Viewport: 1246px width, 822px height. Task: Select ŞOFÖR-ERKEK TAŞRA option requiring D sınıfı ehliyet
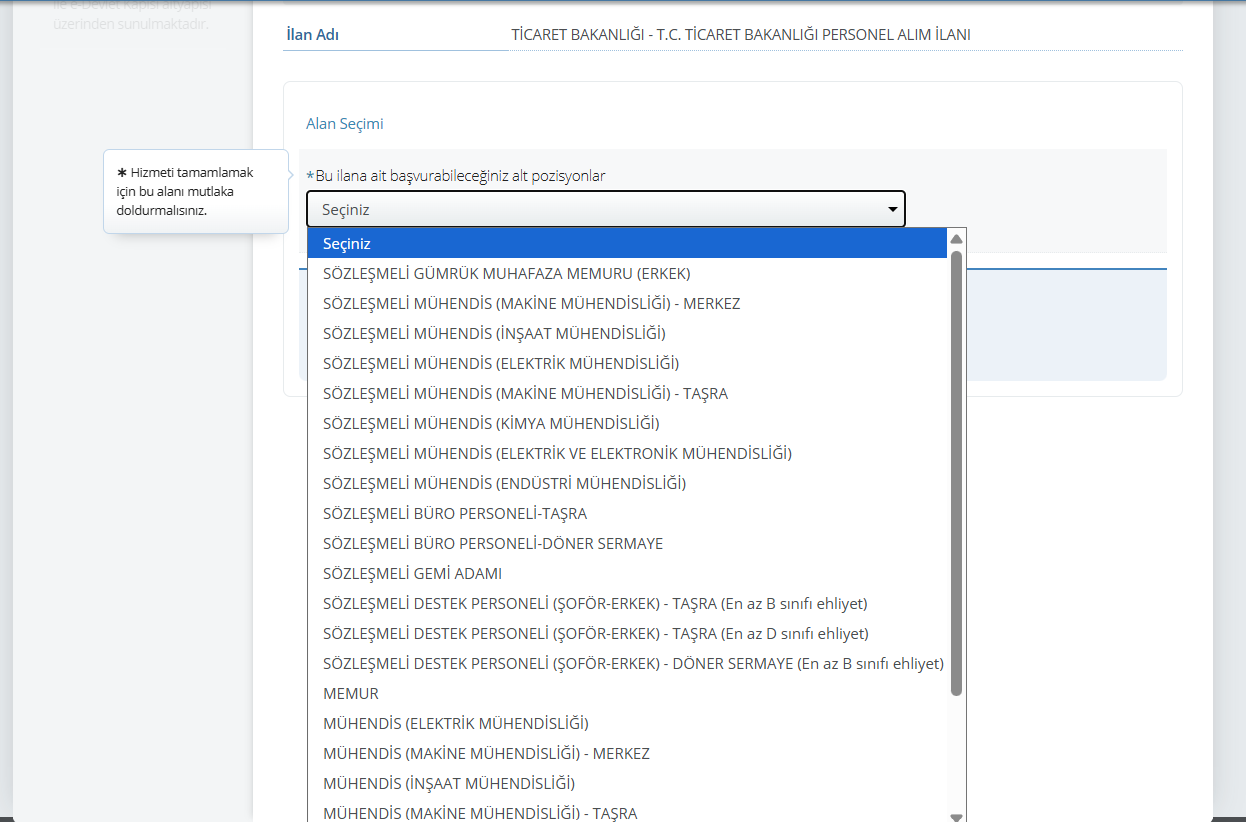point(596,634)
